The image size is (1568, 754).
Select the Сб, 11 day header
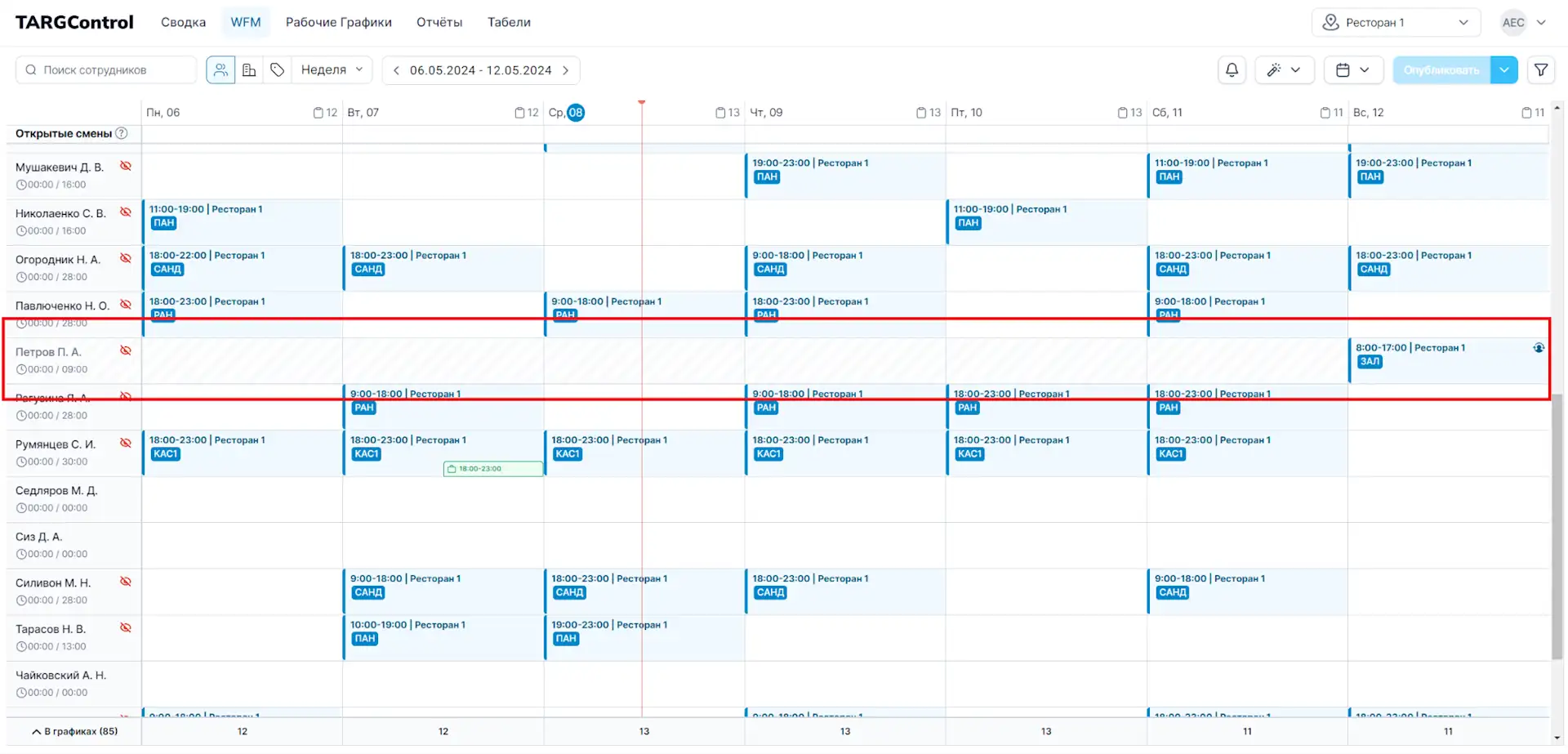[1167, 113]
